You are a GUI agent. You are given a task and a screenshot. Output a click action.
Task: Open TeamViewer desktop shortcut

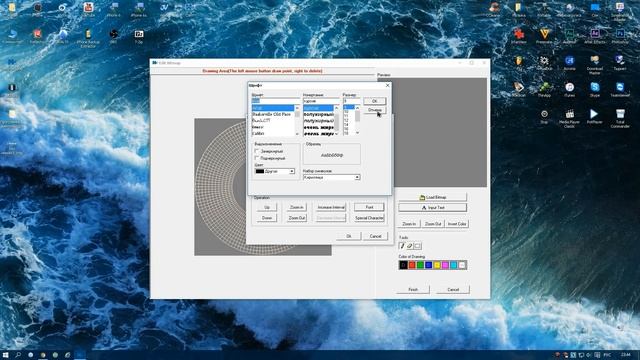click(x=620, y=89)
